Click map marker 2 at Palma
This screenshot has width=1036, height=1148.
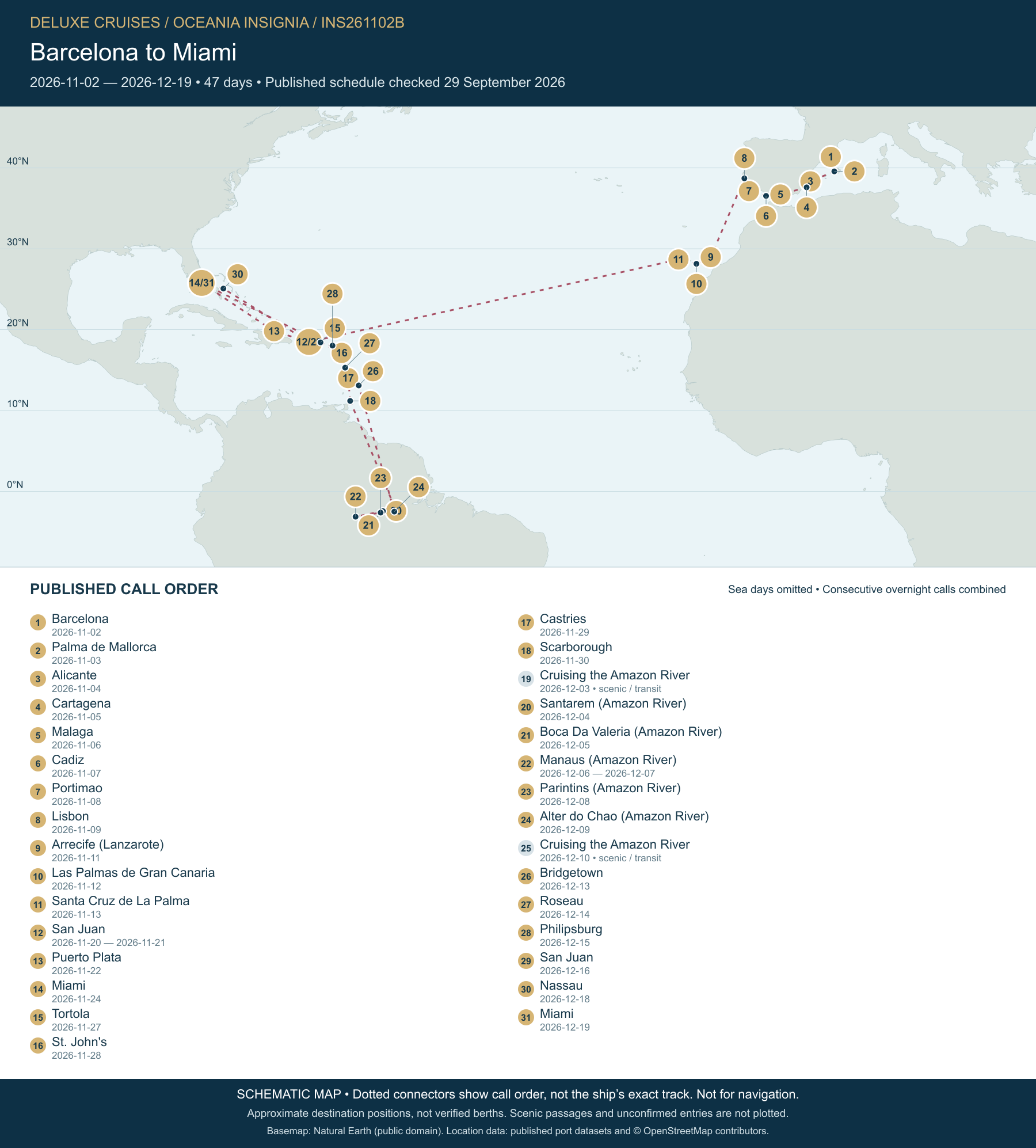pos(854,171)
